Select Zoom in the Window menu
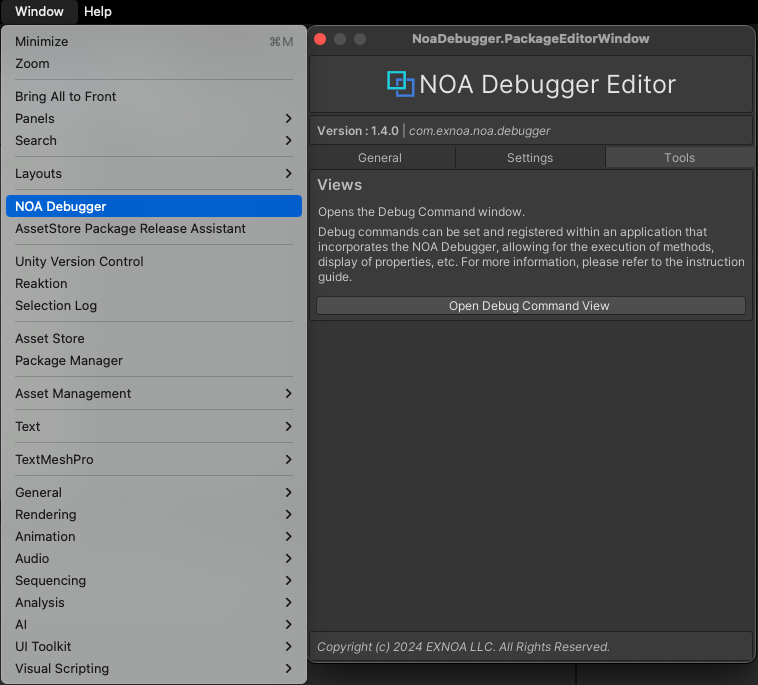This screenshot has width=758, height=685. click(x=154, y=64)
